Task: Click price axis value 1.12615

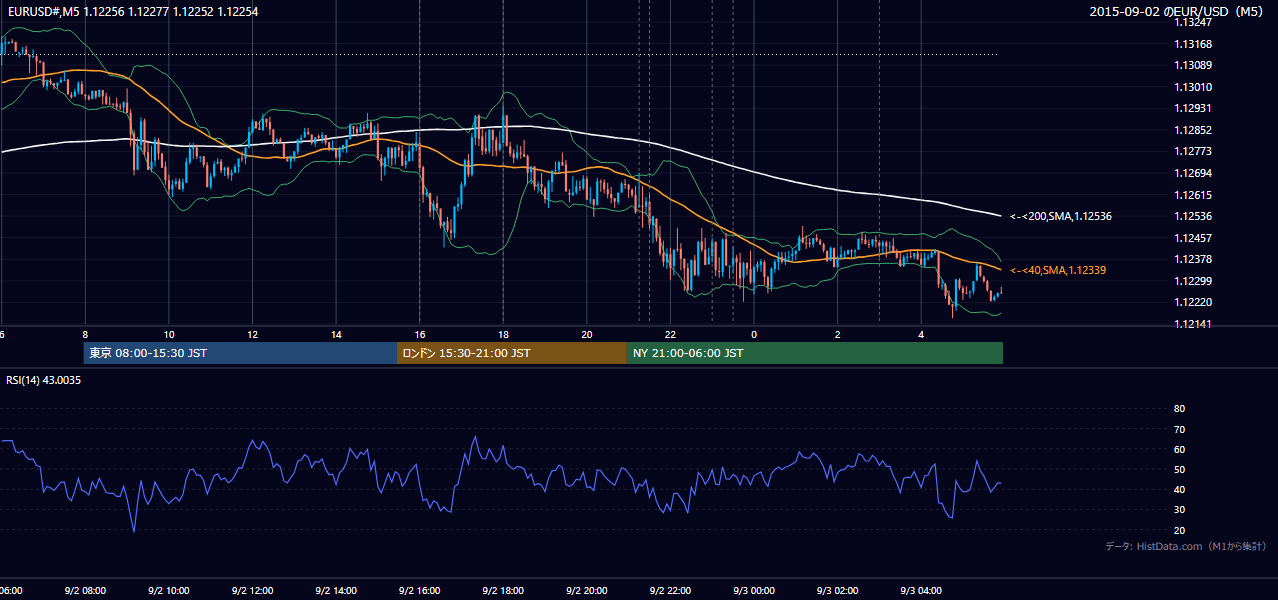Action: (1193, 195)
